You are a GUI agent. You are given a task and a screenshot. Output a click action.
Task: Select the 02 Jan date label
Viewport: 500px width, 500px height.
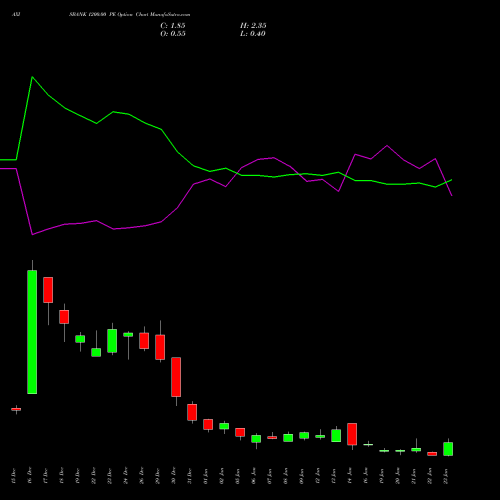[222, 476]
